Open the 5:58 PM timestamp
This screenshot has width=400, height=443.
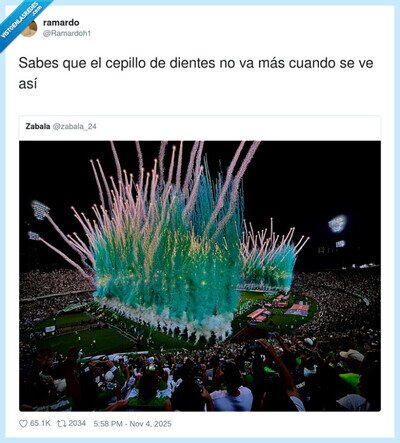tap(108, 424)
